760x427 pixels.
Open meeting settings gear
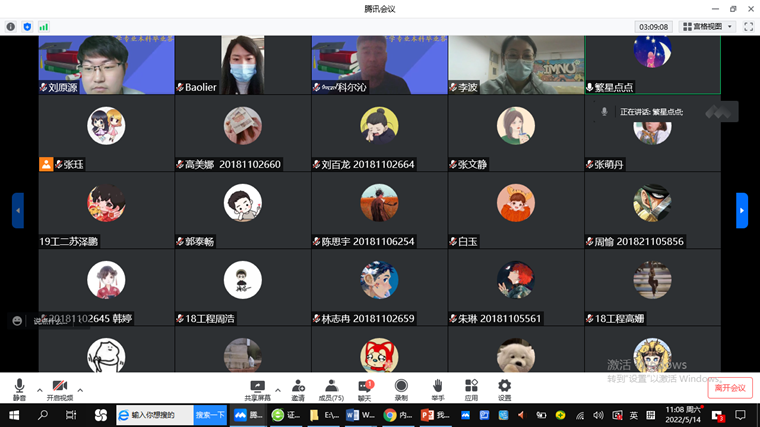click(505, 388)
